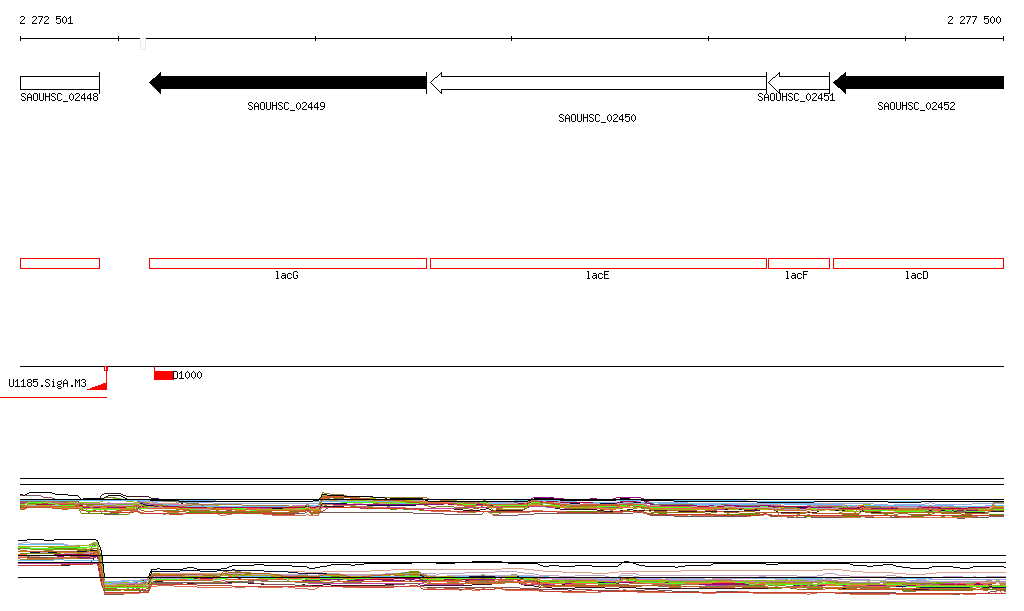Click the lacD label

[916, 275]
